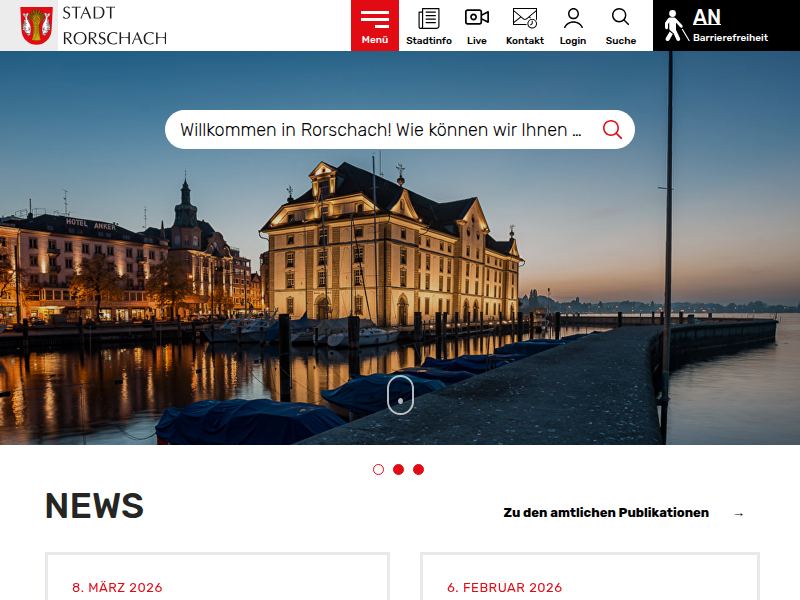Click the Stadt Rorschach coat of arms logo
This screenshot has height=600, width=800.
click(x=37, y=25)
